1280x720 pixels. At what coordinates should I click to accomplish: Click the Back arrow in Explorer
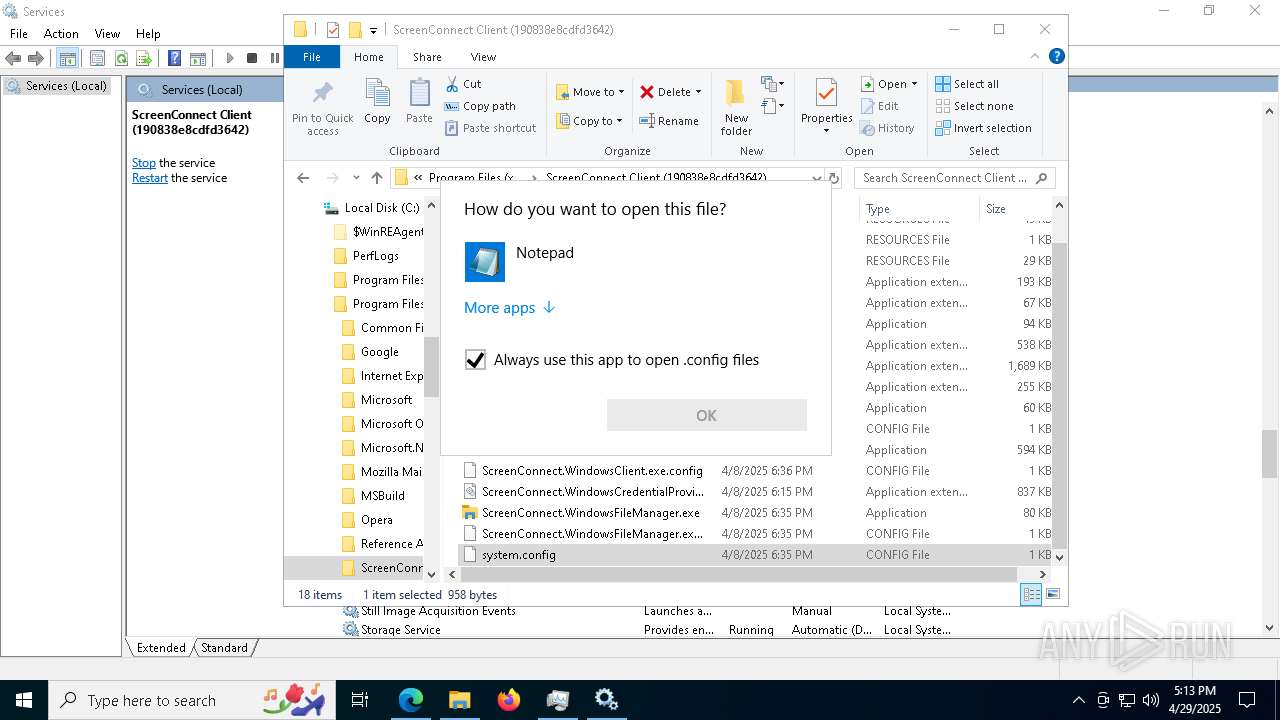303,178
